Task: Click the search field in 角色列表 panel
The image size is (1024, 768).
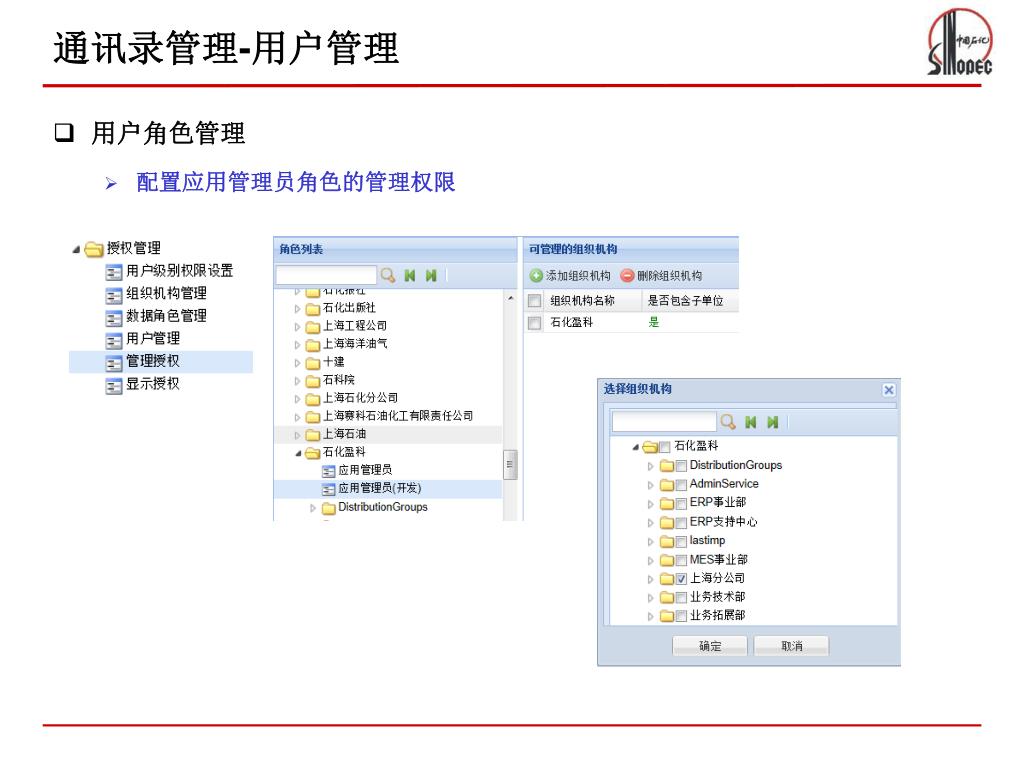Action: pyautogui.click(x=326, y=275)
